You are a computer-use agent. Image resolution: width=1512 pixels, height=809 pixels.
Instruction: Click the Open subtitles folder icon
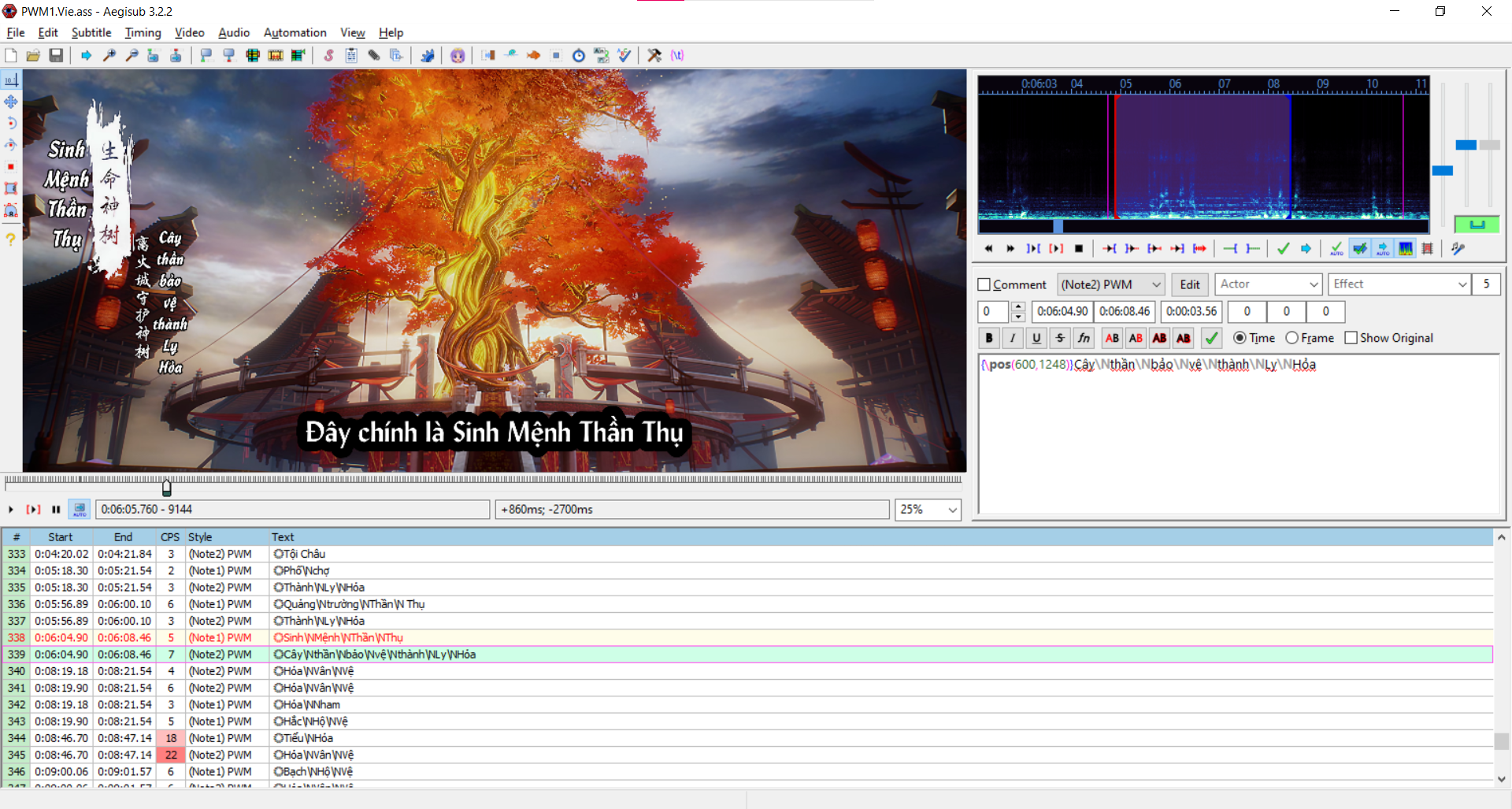[x=33, y=55]
